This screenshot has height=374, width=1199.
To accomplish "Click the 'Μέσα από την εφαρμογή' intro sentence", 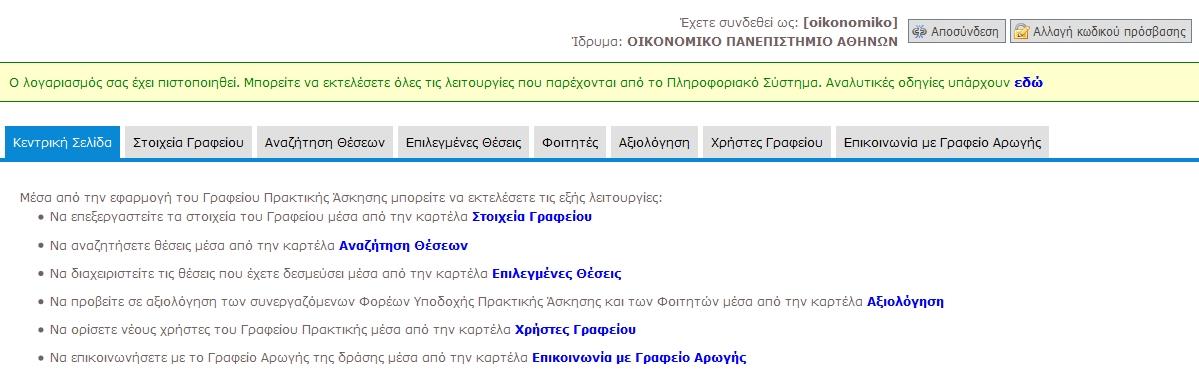I will tap(341, 197).
